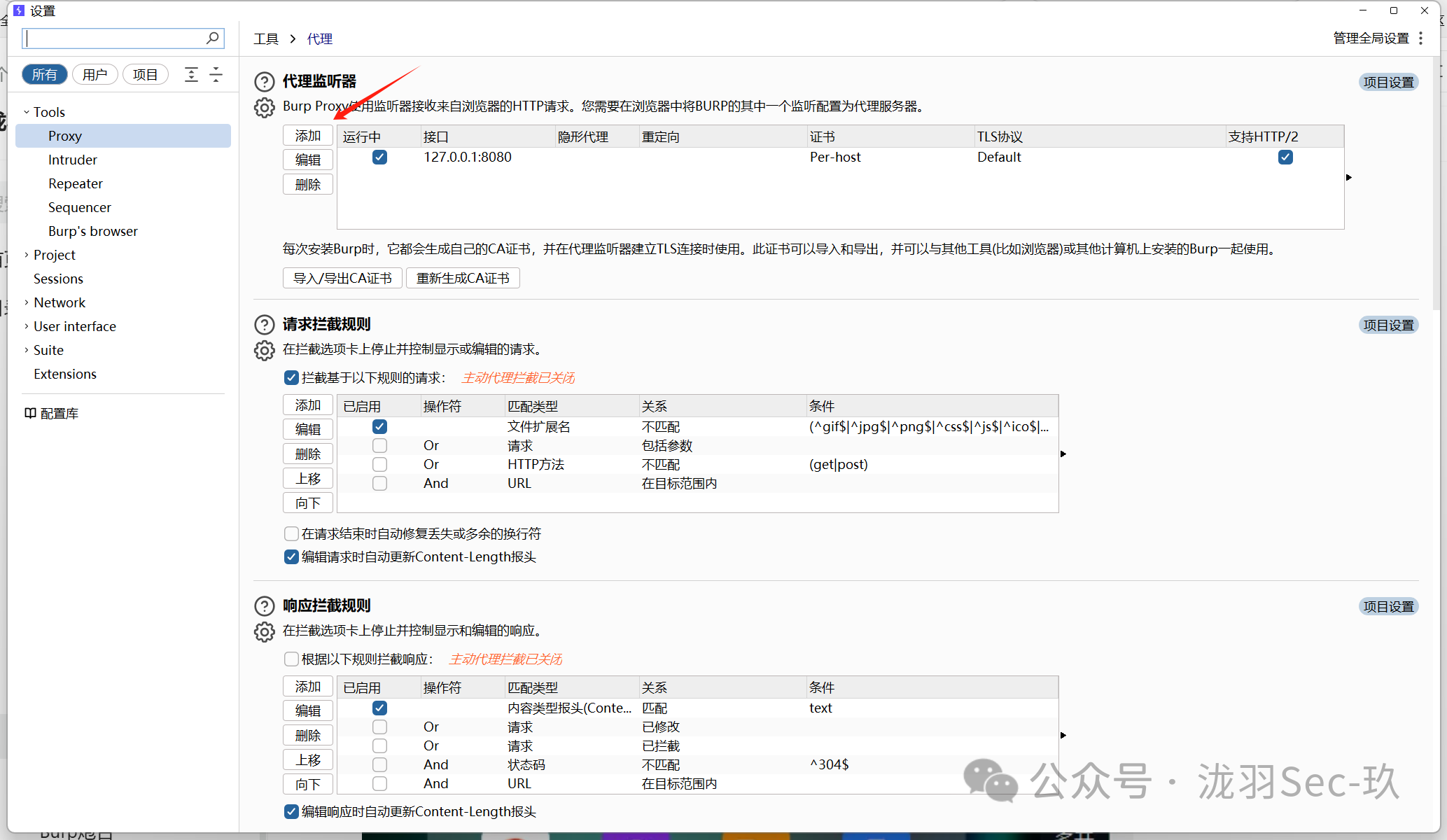This screenshot has height=840, width=1447.
Task: Select the 用户 filter tab
Action: [95, 74]
